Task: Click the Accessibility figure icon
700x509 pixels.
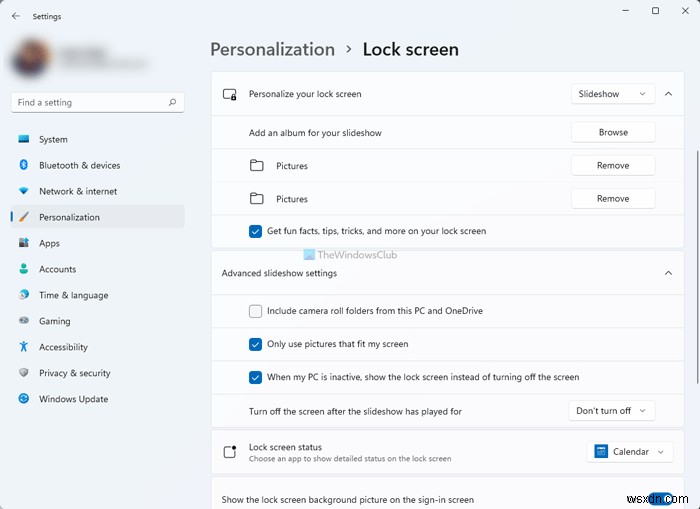Action: point(24,346)
